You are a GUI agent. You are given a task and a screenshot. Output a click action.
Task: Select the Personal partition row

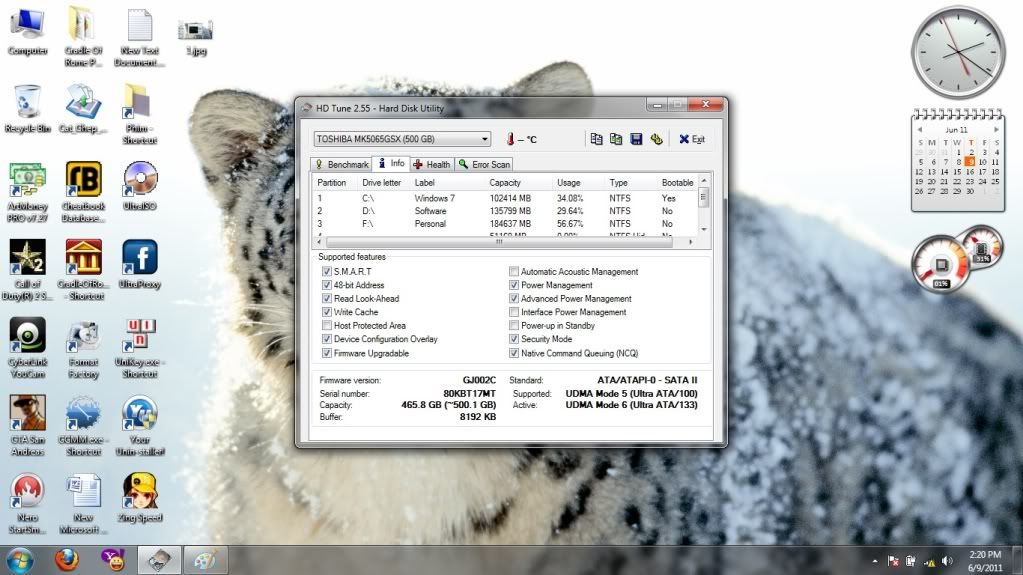point(506,223)
